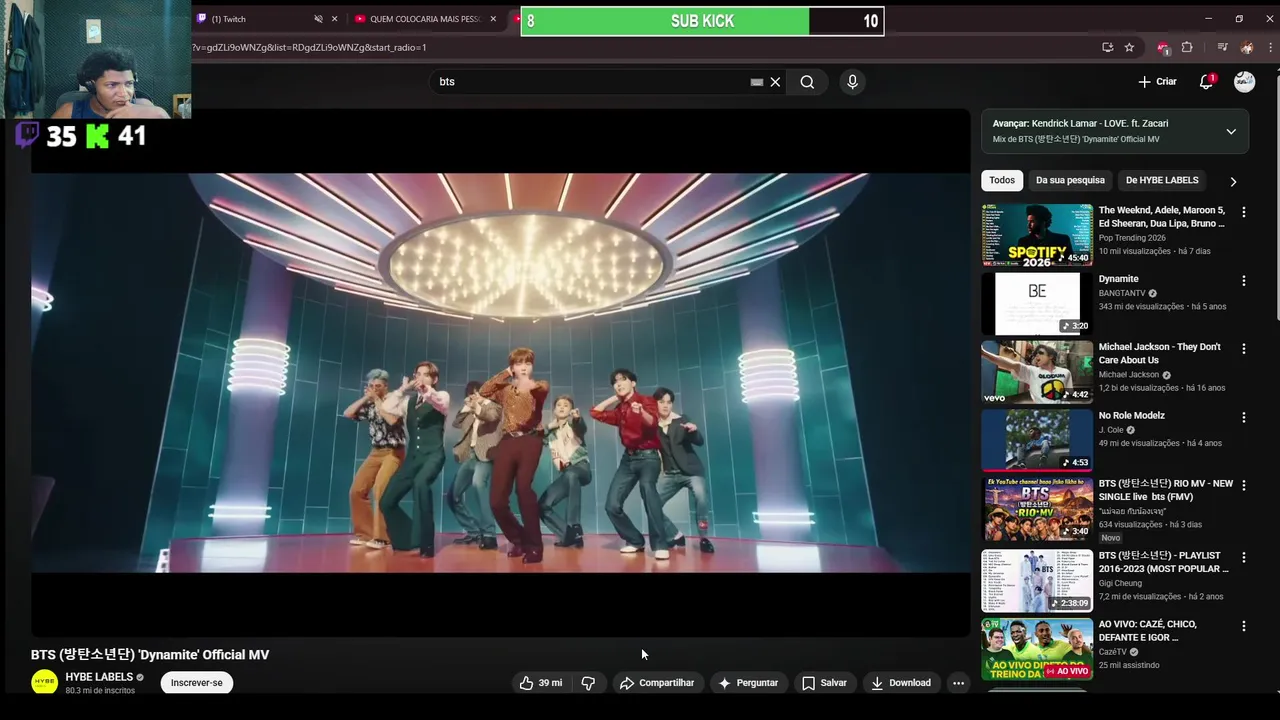Click the search magnifier button

point(807,82)
